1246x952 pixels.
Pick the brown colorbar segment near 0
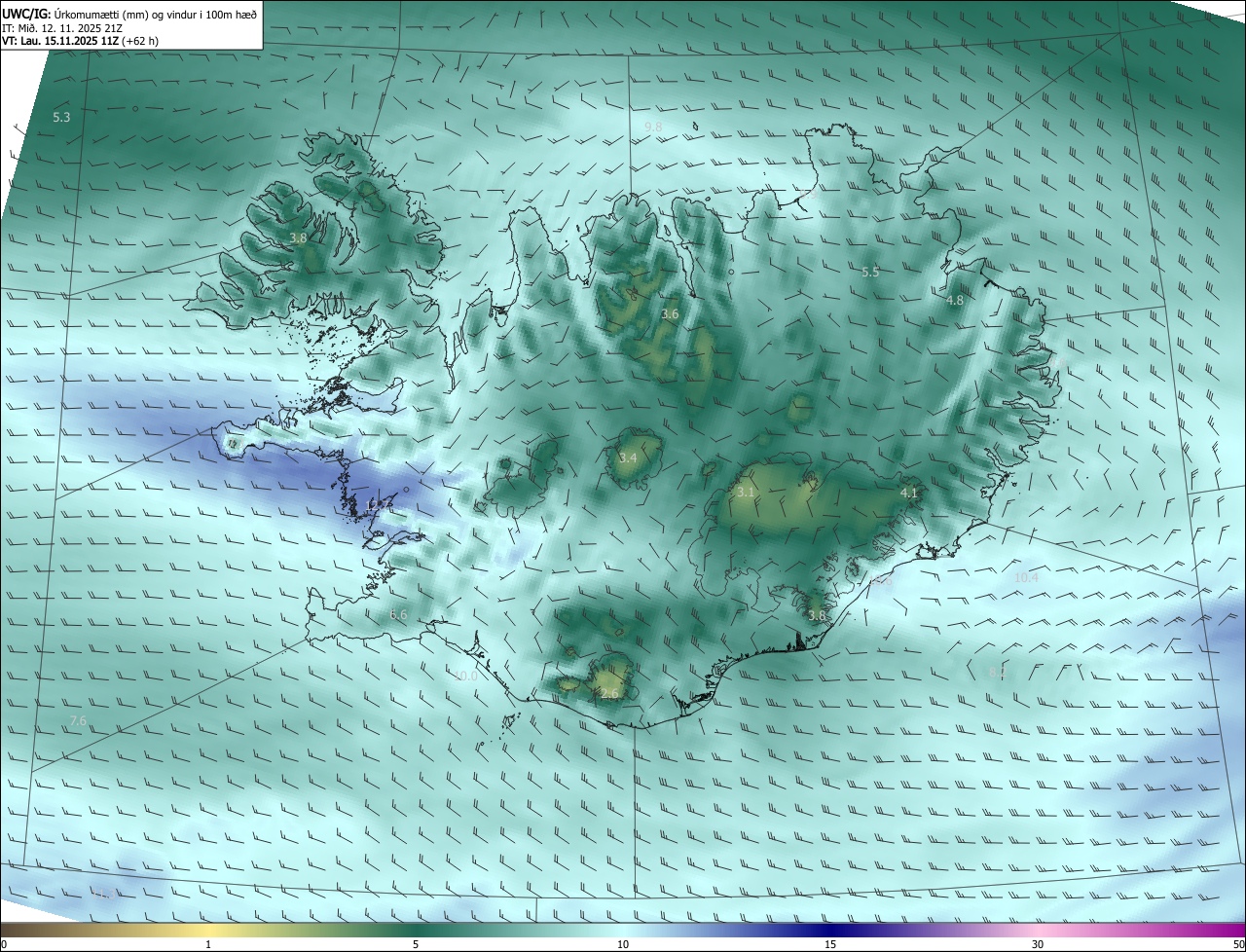coord(19,930)
